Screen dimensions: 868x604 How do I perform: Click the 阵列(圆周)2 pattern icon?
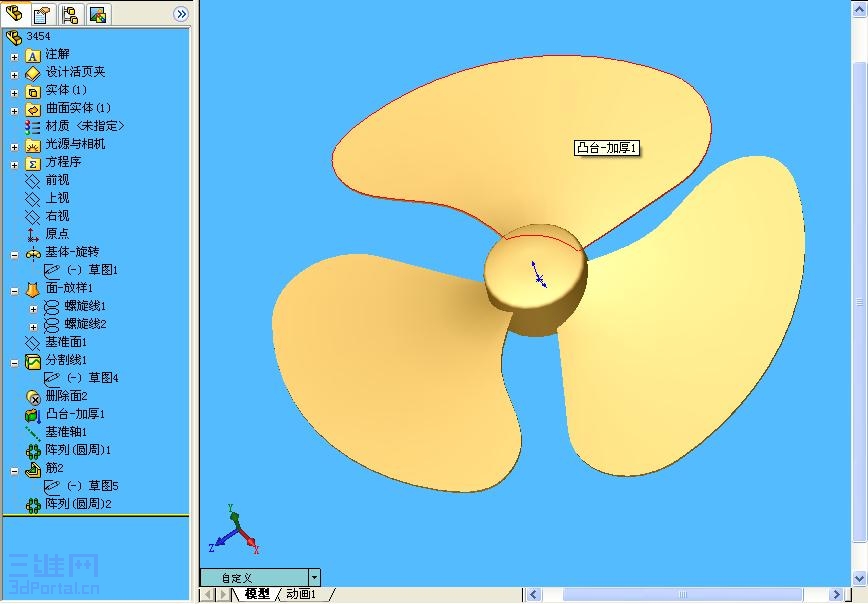(33, 505)
